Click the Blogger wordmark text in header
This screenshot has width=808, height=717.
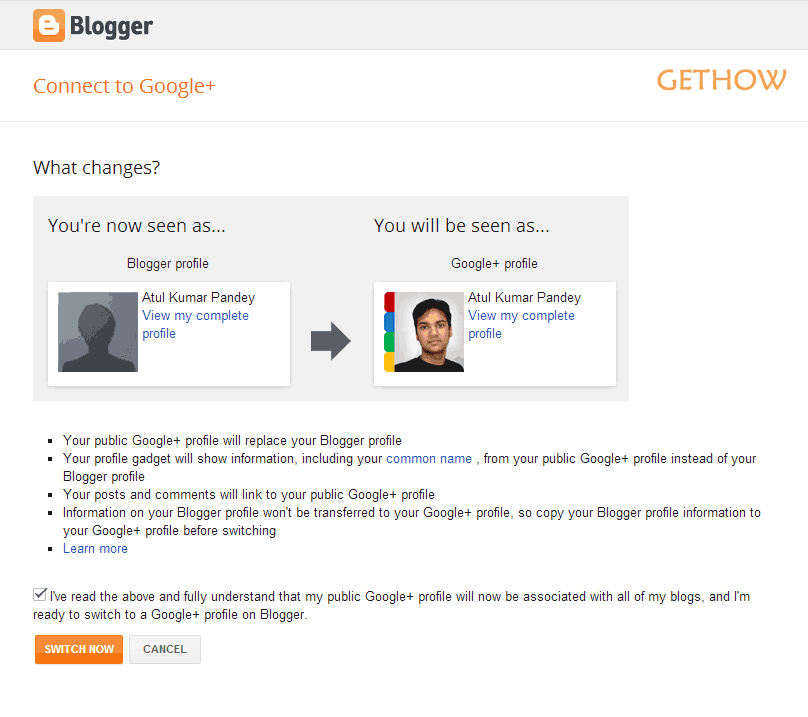(x=111, y=26)
